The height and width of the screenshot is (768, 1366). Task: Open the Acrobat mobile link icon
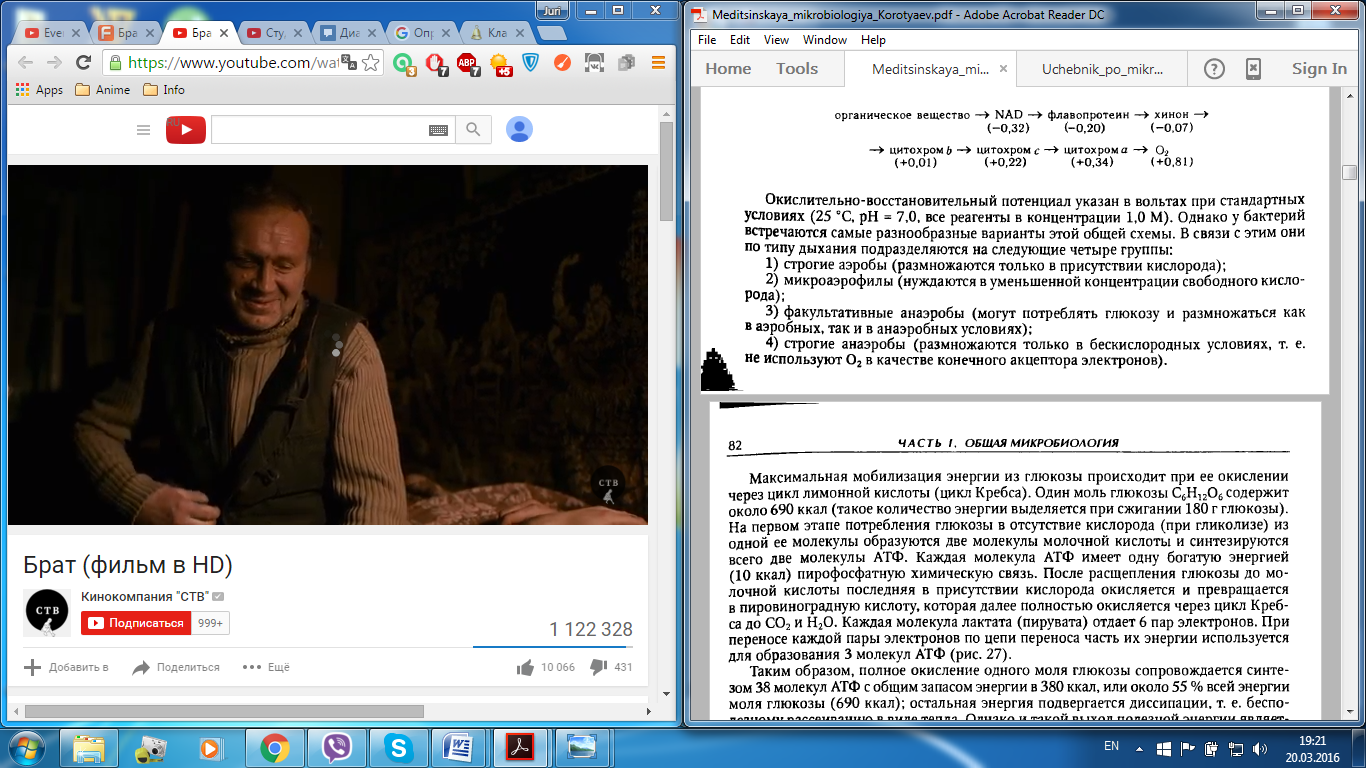(1254, 69)
